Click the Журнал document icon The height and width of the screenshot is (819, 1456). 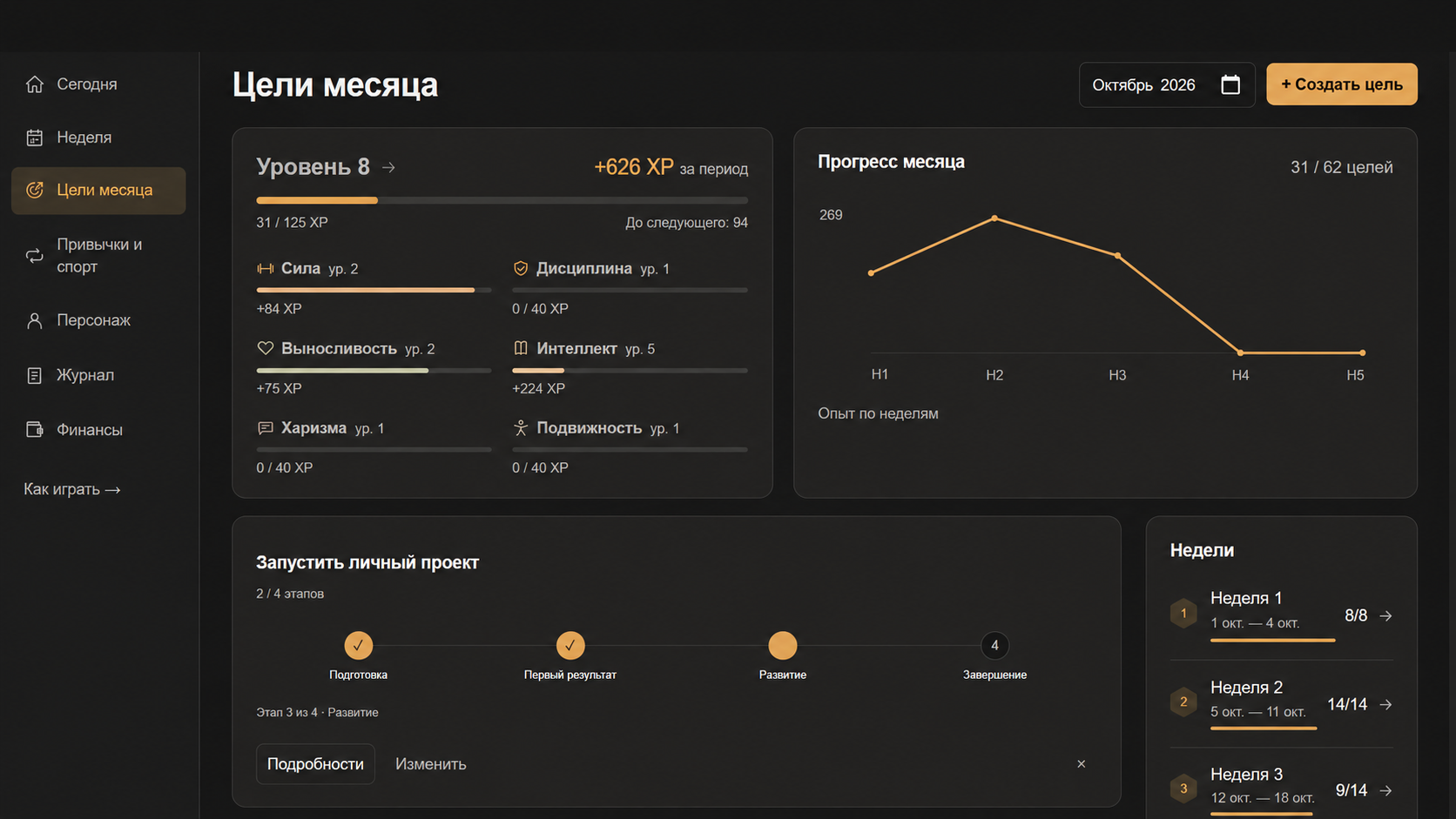(35, 375)
